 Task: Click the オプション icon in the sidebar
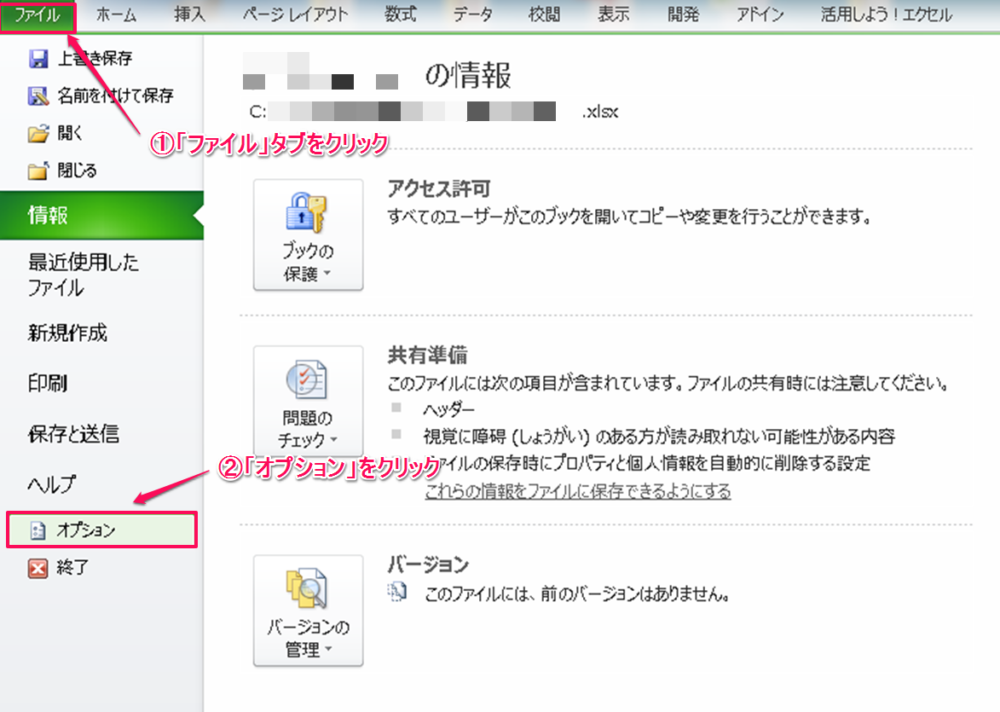[39, 531]
